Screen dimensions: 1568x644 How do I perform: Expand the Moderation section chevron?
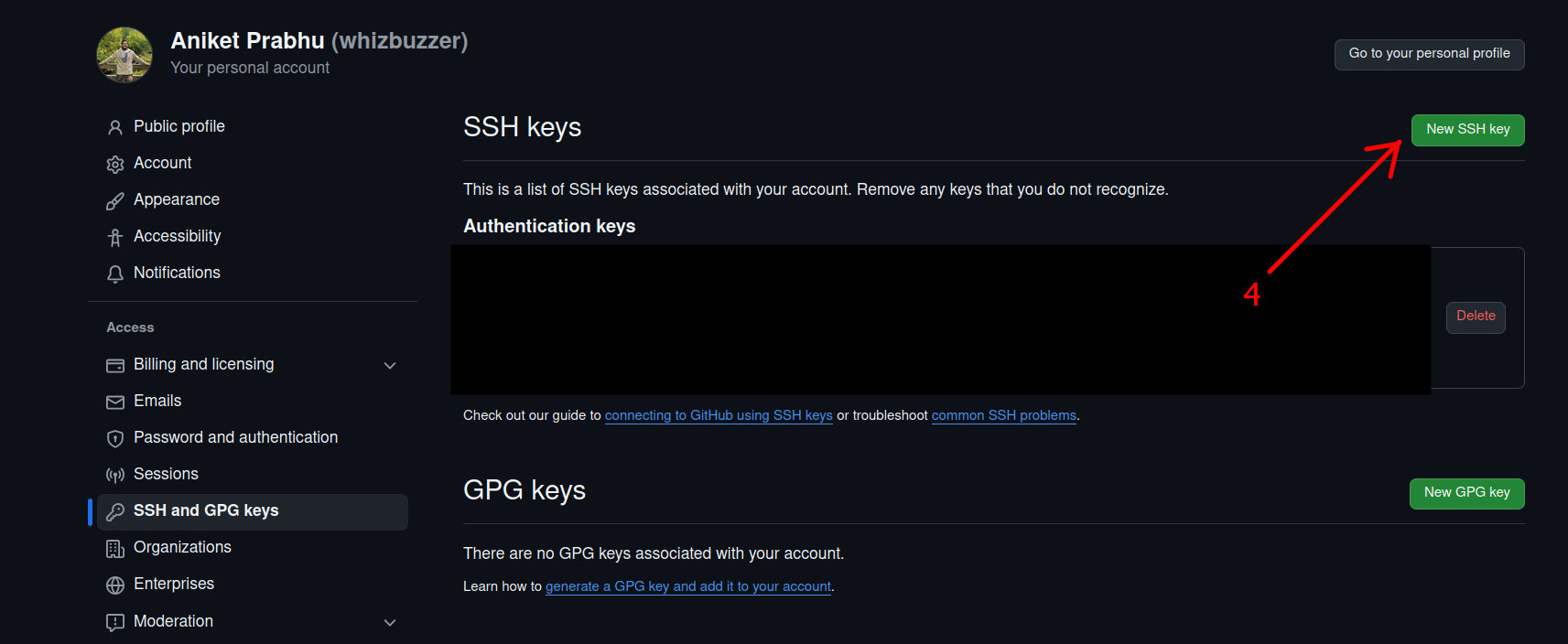click(x=390, y=622)
